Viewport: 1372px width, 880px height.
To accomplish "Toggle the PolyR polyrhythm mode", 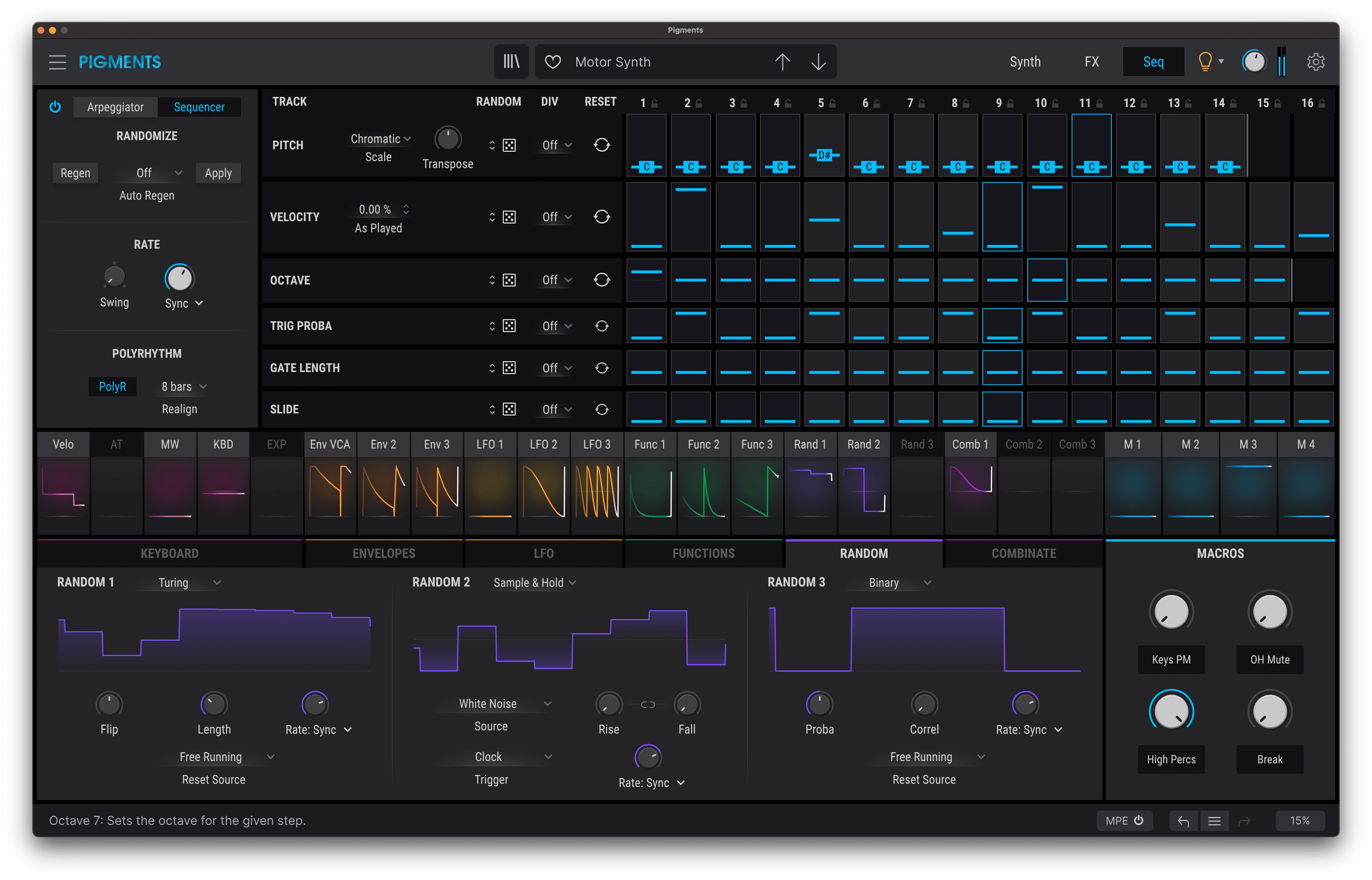I will 113,387.
